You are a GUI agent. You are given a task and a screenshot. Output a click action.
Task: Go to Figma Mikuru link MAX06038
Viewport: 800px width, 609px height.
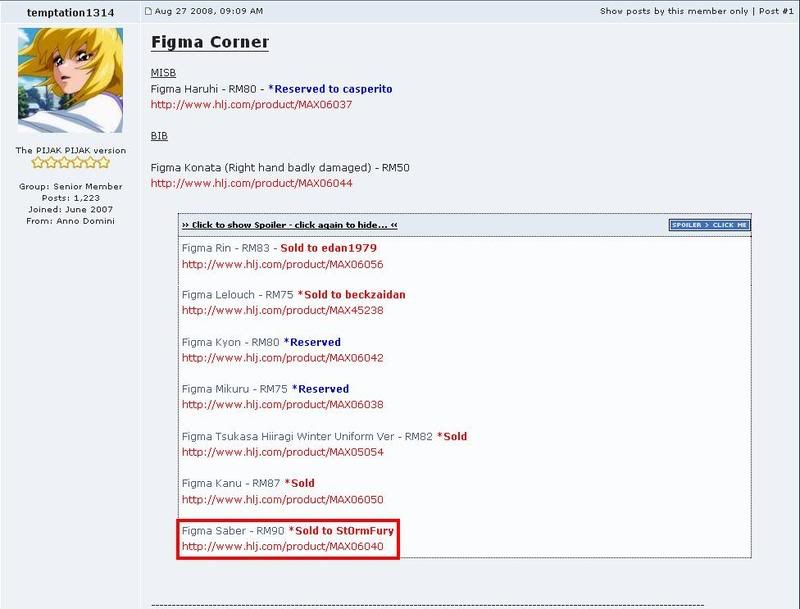(282, 405)
